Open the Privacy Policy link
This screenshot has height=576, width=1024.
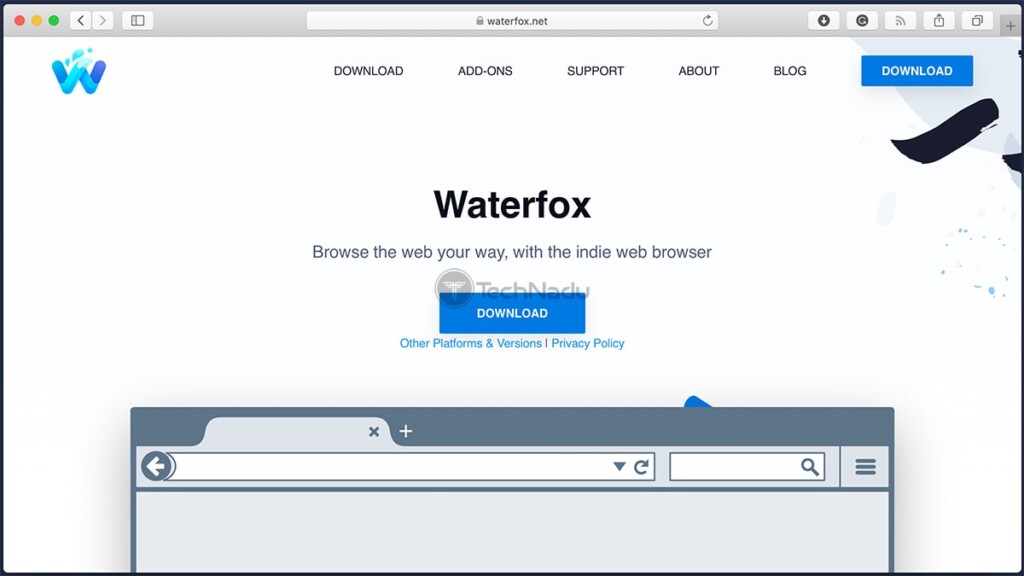click(x=588, y=344)
